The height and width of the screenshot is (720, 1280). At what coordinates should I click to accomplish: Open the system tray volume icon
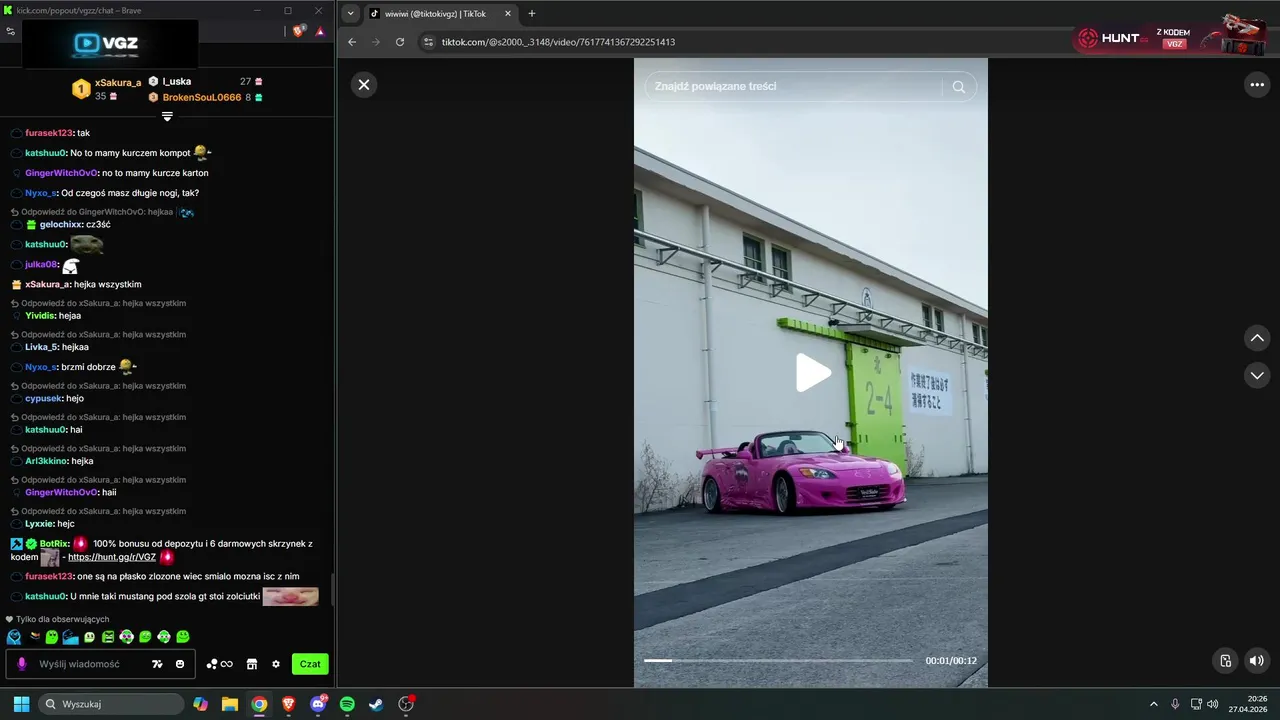click(1213, 704)
